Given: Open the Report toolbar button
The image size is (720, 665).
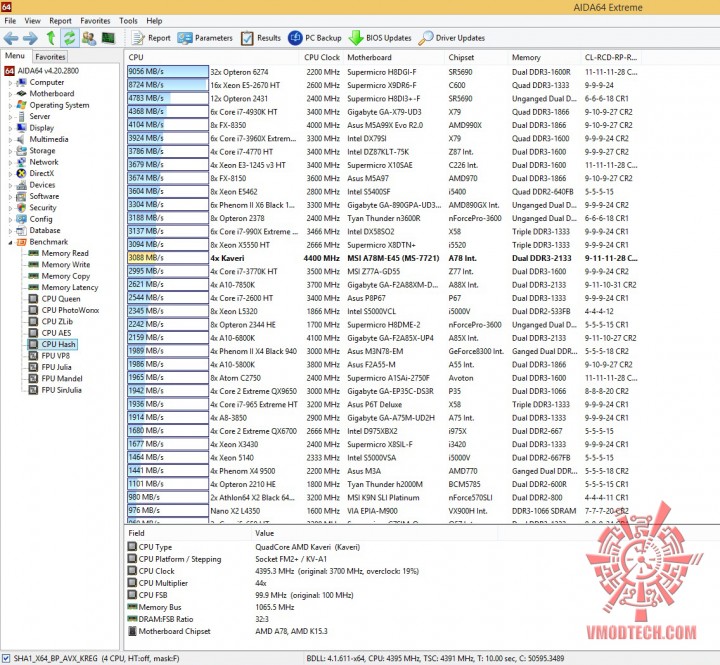Looking at the screenshot, I should click(151, 38).
